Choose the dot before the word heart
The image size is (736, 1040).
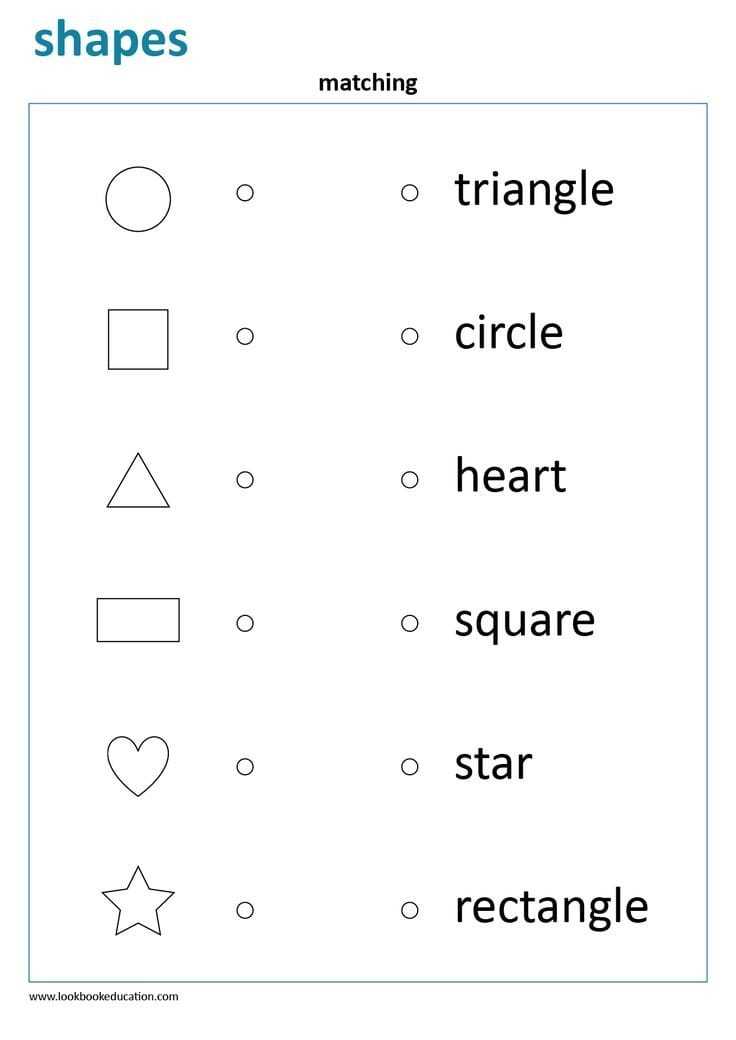[x=410, y=480]
